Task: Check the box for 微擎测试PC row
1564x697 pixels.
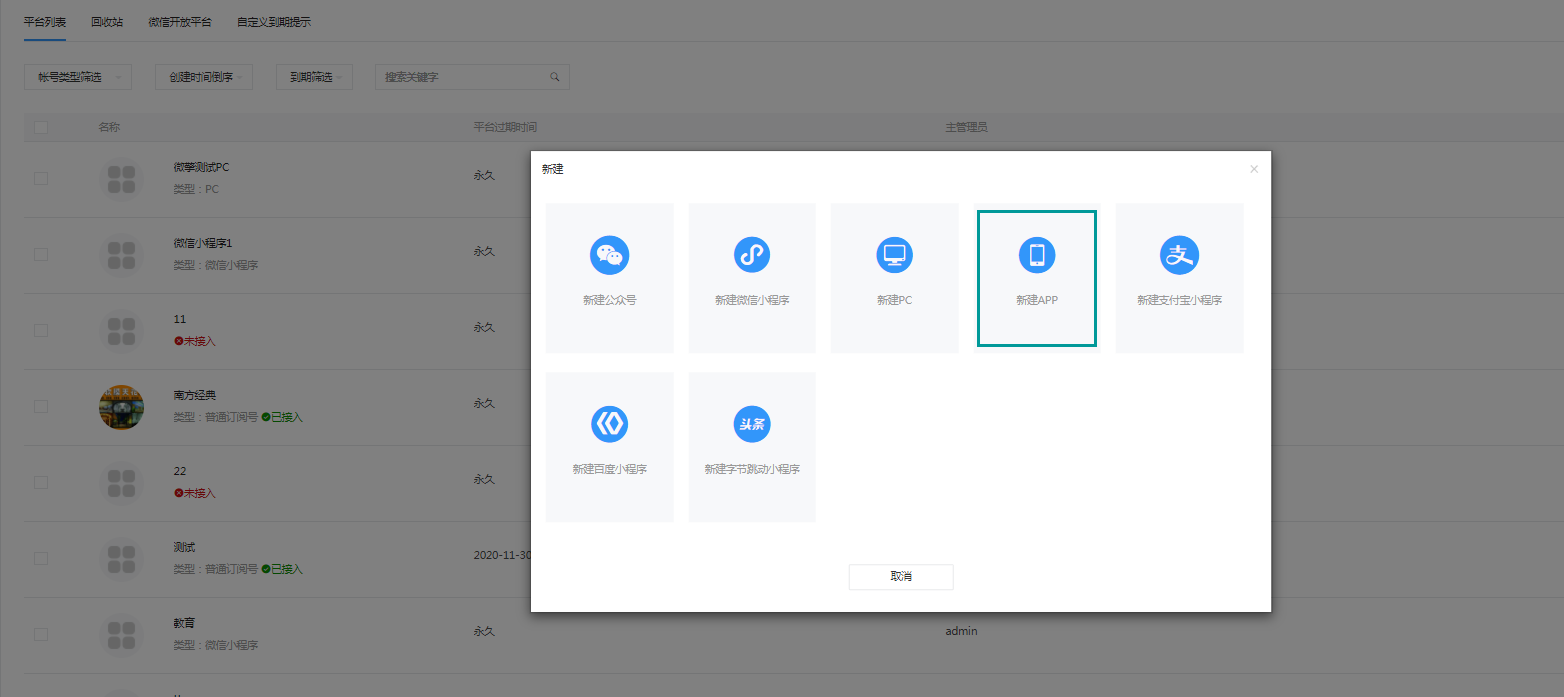Action: coord(40,178)
